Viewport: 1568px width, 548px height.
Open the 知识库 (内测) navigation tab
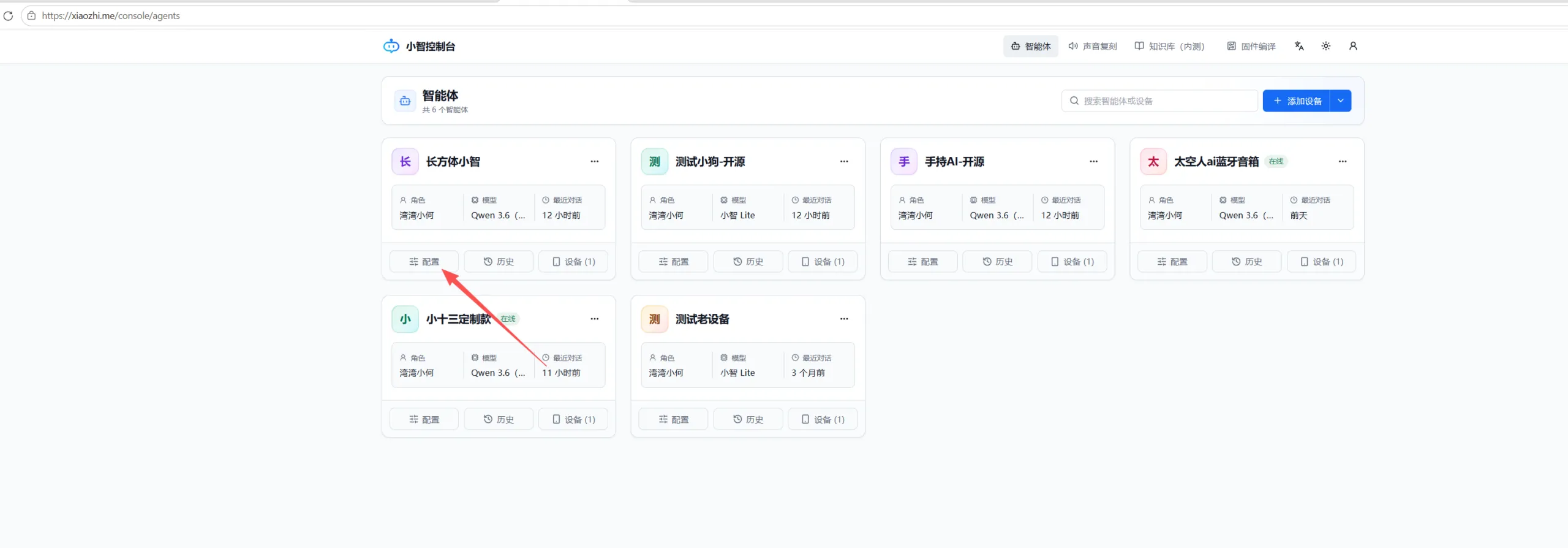tap(1169, 47)
